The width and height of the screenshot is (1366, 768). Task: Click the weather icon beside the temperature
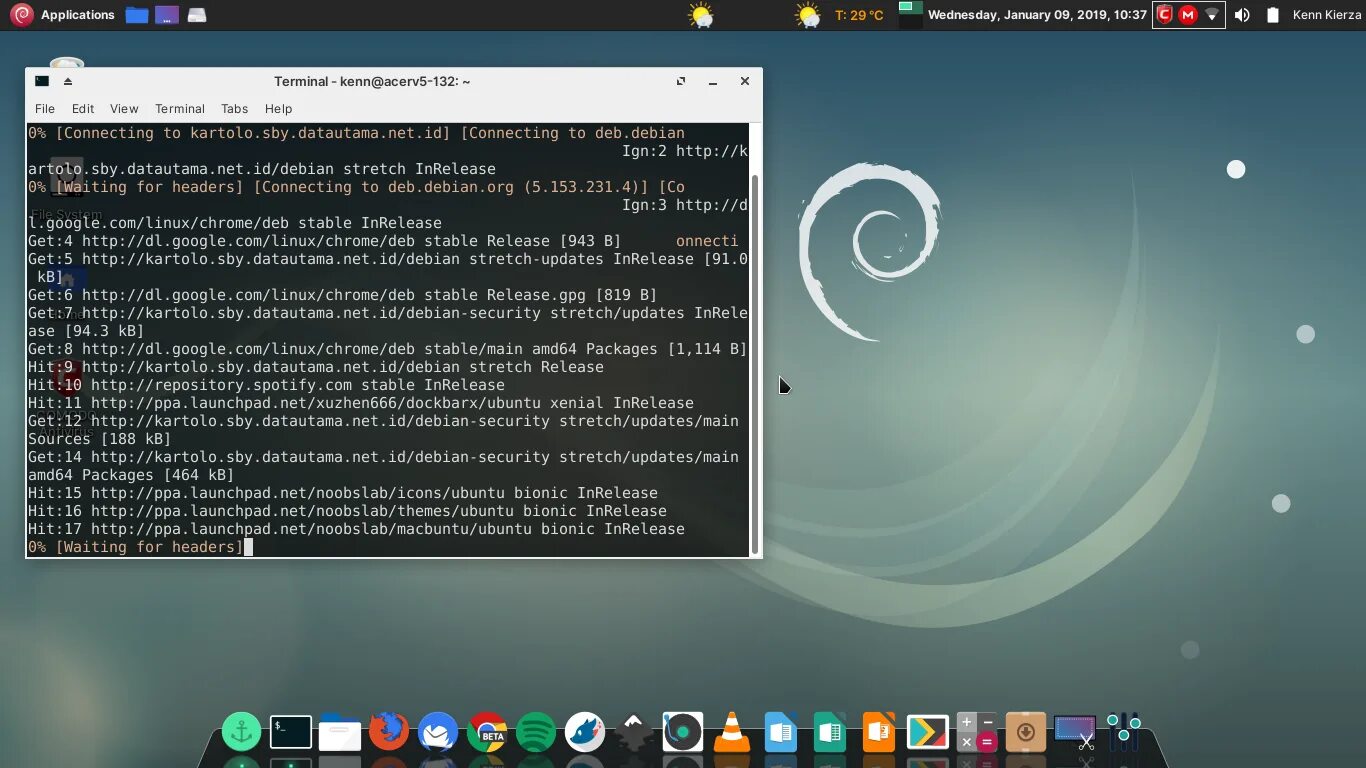click(808, 15)
